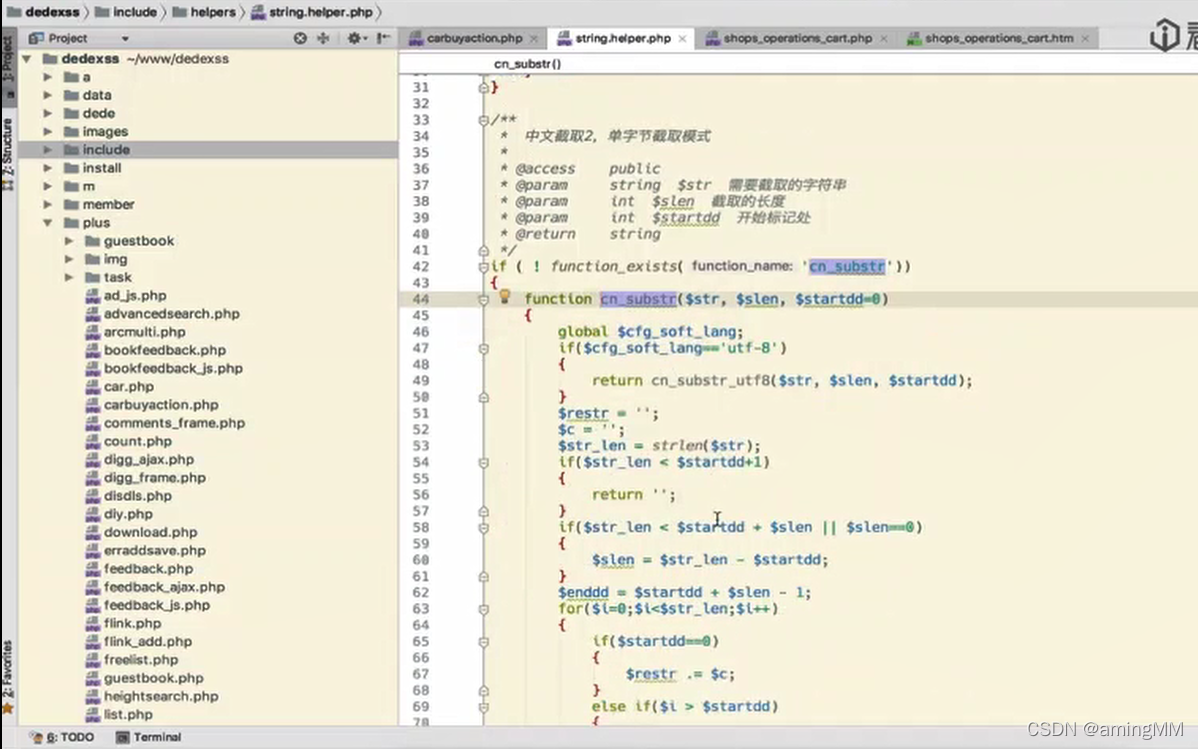Open the Terminal tool window
This screenshot has width=1198, height=749.
tap(148, 738)
